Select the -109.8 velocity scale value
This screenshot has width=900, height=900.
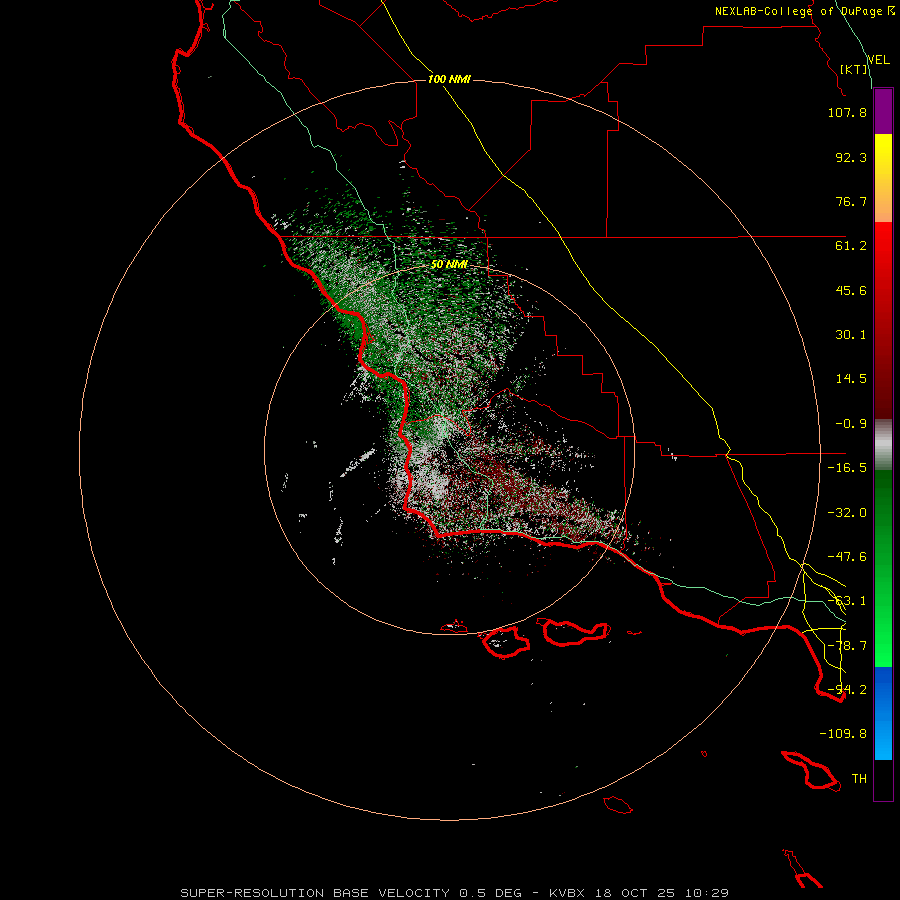843,734
